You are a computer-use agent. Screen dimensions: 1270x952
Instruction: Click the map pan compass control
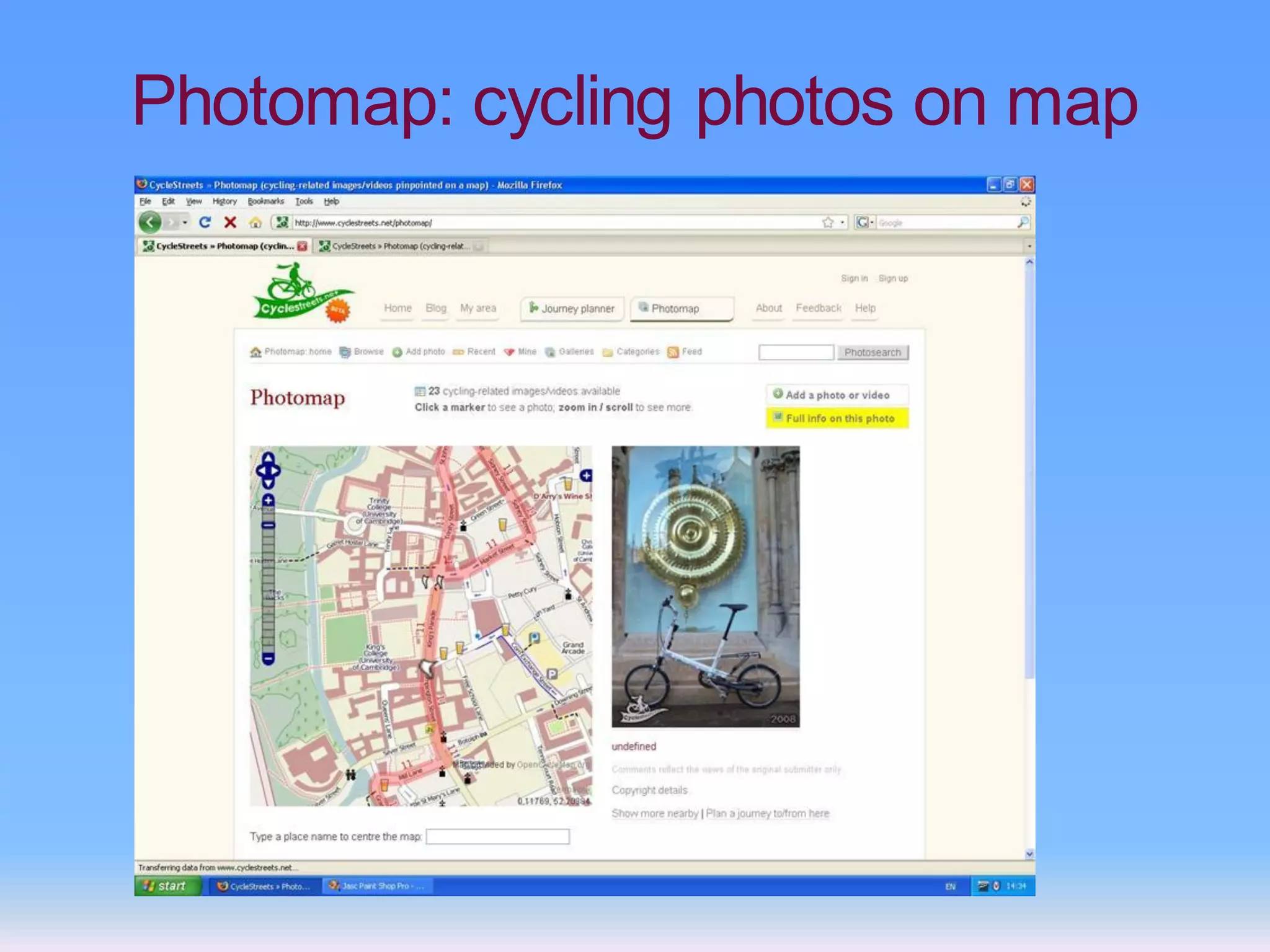(268, 470)
